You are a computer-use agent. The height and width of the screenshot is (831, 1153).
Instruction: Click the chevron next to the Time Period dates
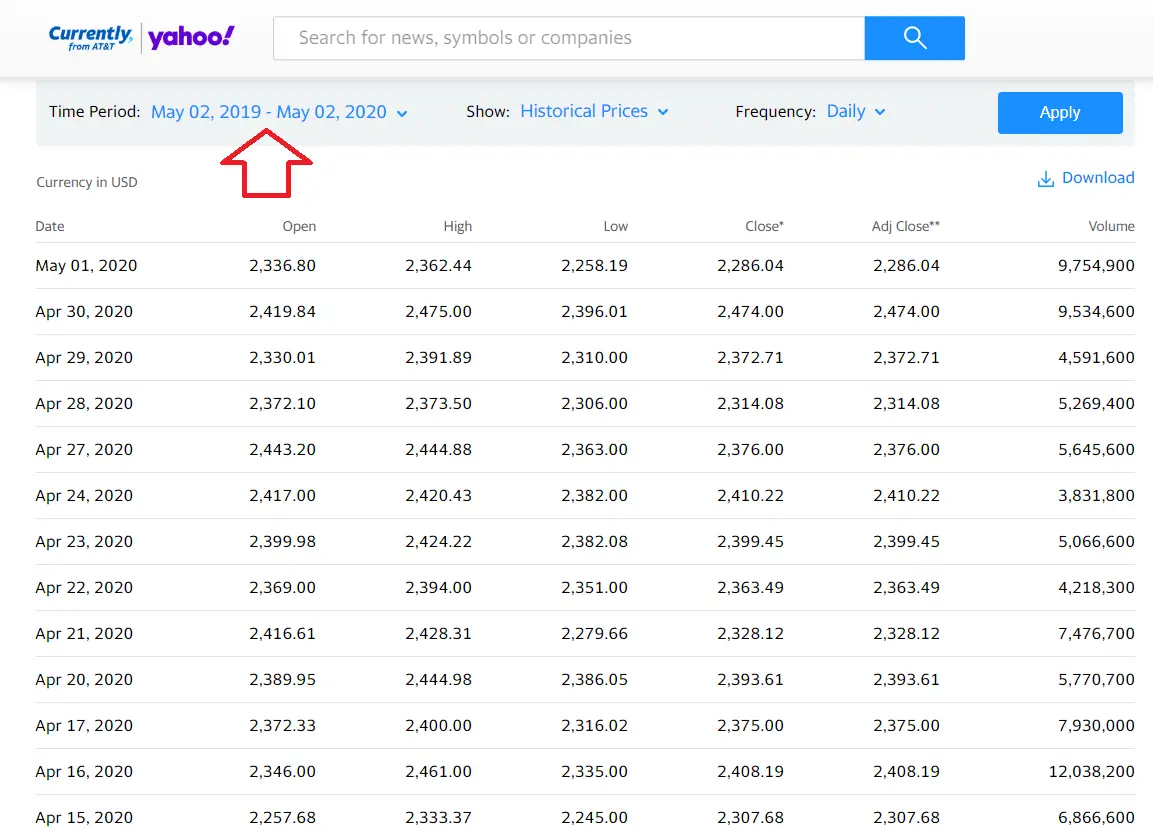click(x=402, y=113)
